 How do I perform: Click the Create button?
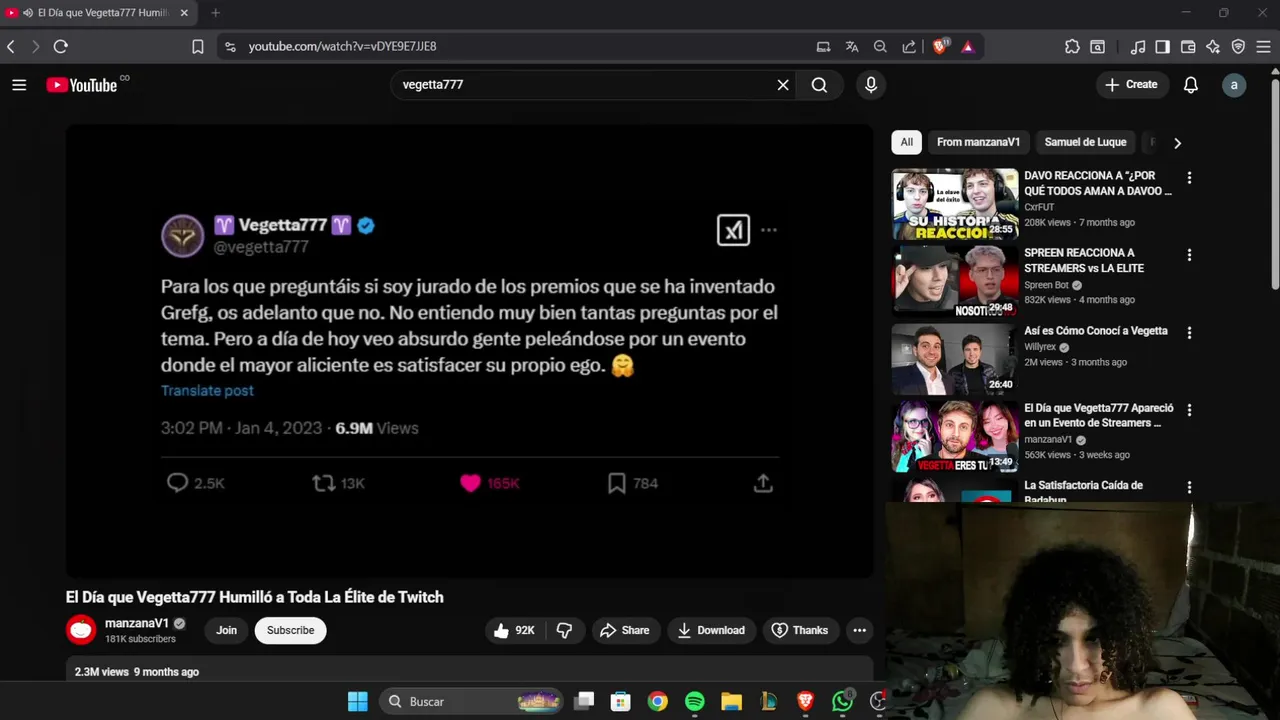(1131, 85)
